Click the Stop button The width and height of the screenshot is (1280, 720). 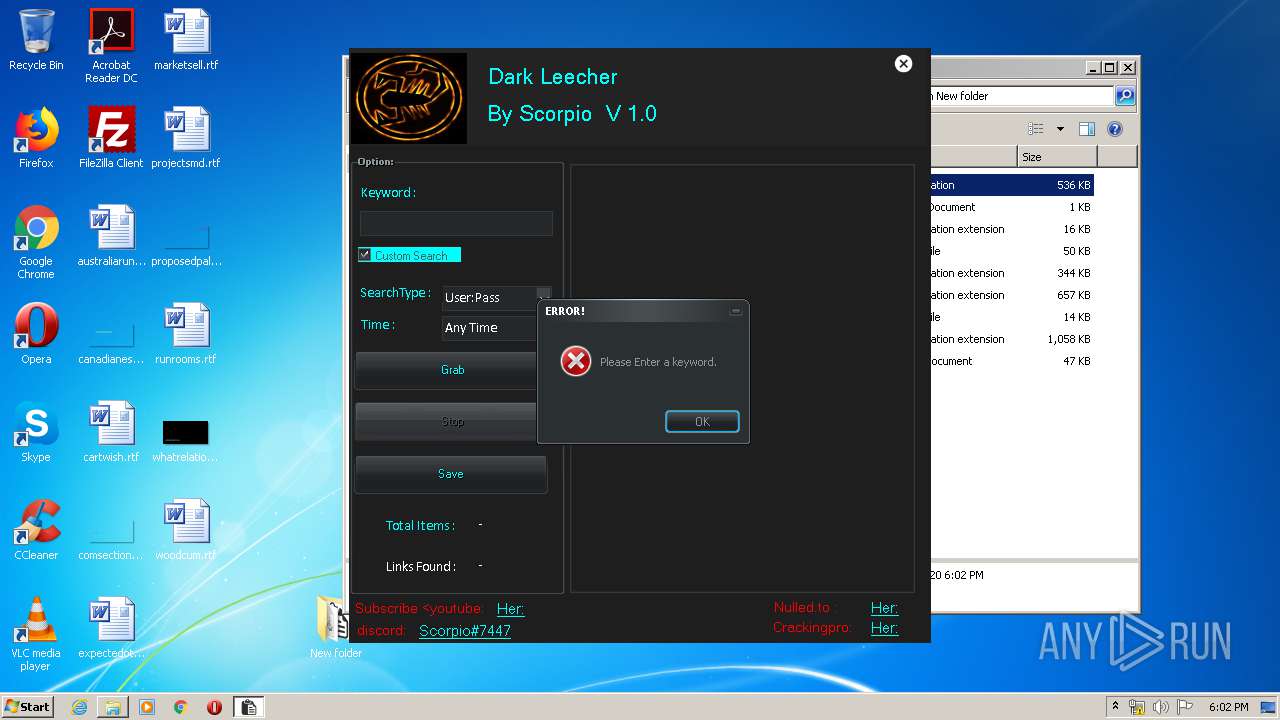click(446, 422)
